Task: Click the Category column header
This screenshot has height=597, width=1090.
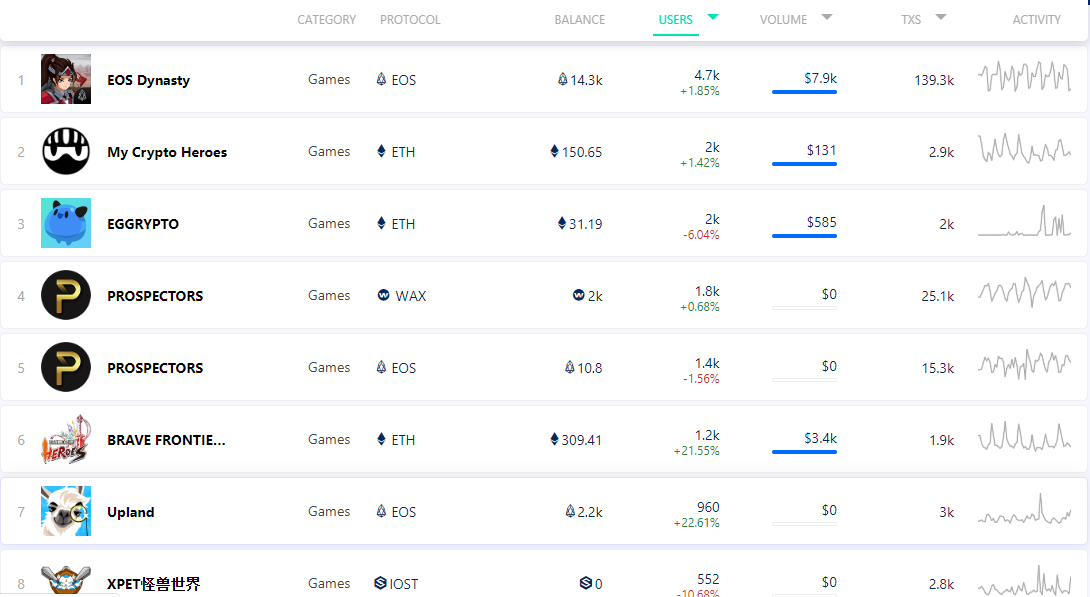Action: [327, 20]
